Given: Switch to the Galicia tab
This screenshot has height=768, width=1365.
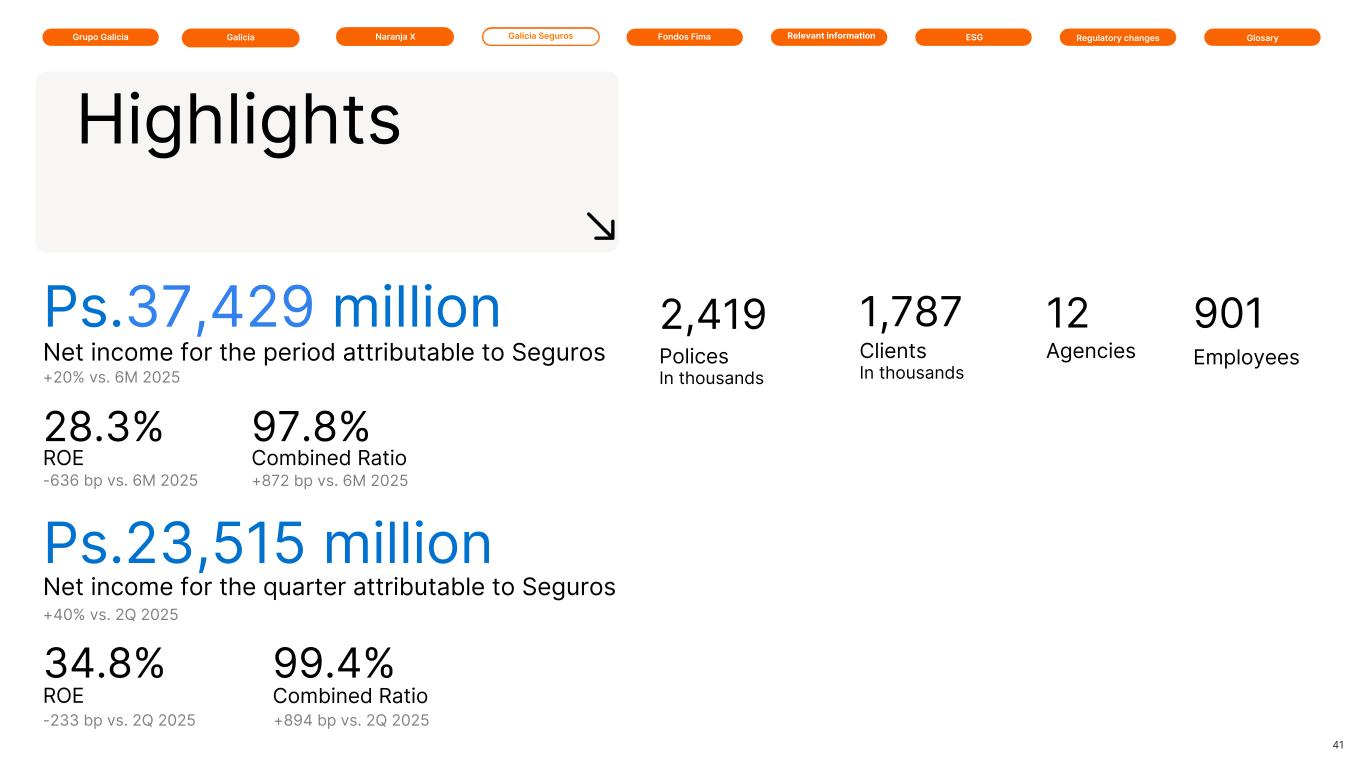Looking at the screenshot, I should [240, 38].
